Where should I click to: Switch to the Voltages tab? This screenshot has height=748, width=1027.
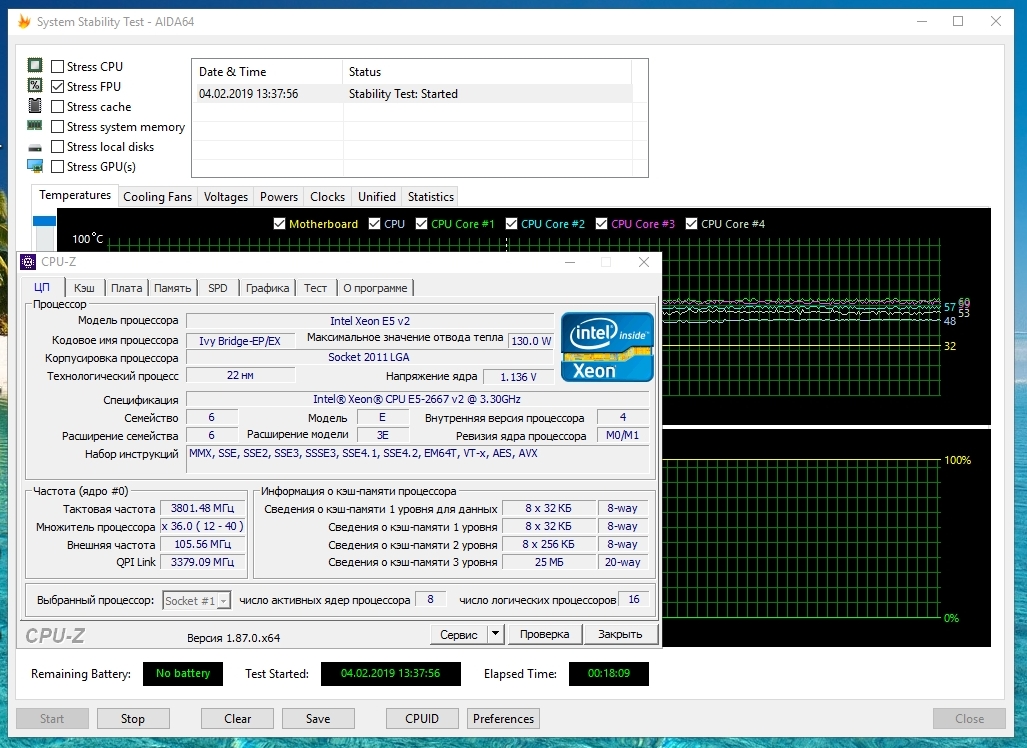tap(225, 196)
